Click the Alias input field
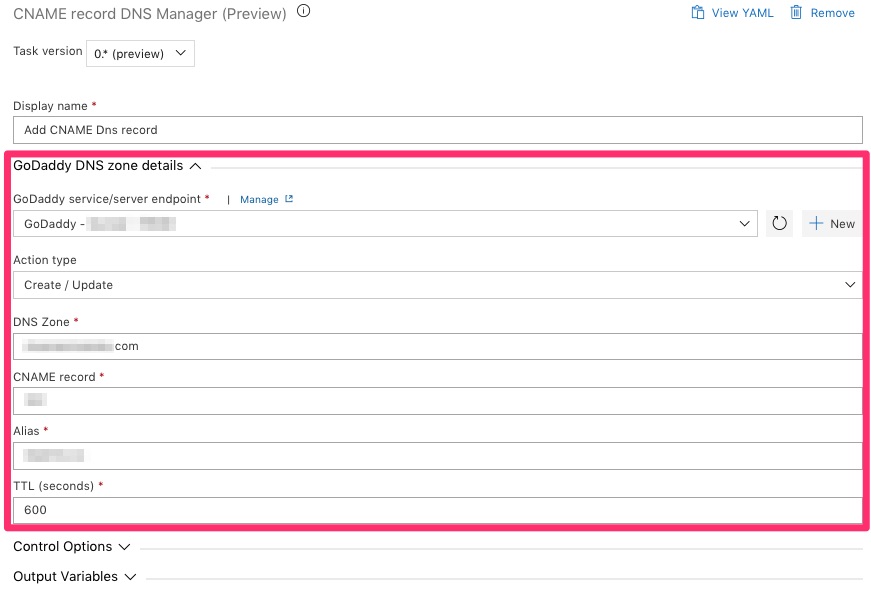 [x=438, y=456]
